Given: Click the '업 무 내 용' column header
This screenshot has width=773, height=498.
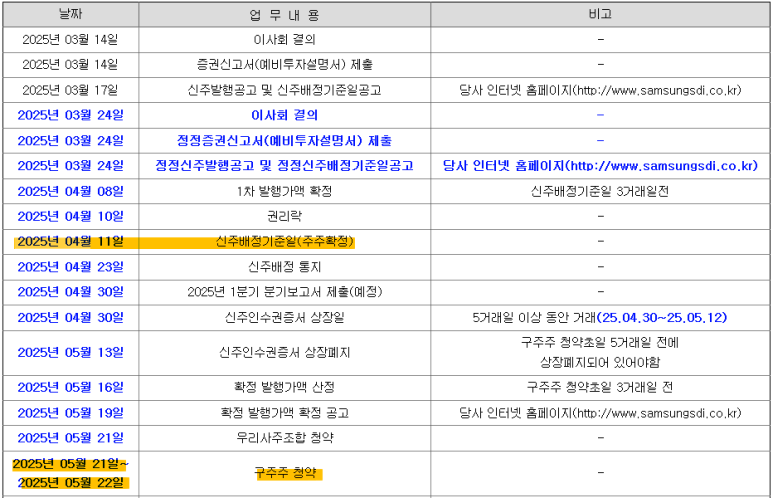Looking at the screenshot, I should tap(284, 15).
